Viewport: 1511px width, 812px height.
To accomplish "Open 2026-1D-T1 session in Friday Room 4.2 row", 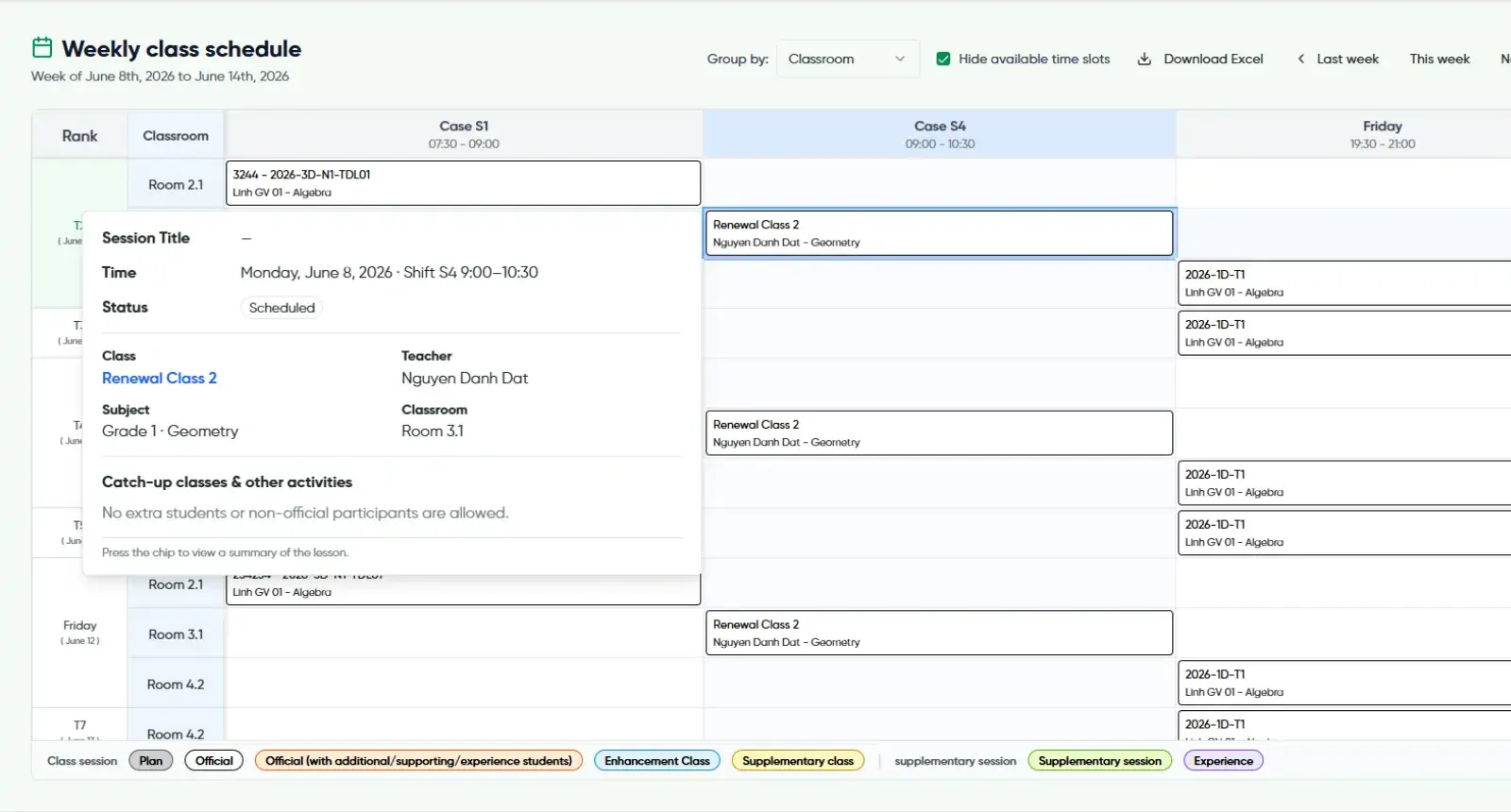I will click(1345, 683).
